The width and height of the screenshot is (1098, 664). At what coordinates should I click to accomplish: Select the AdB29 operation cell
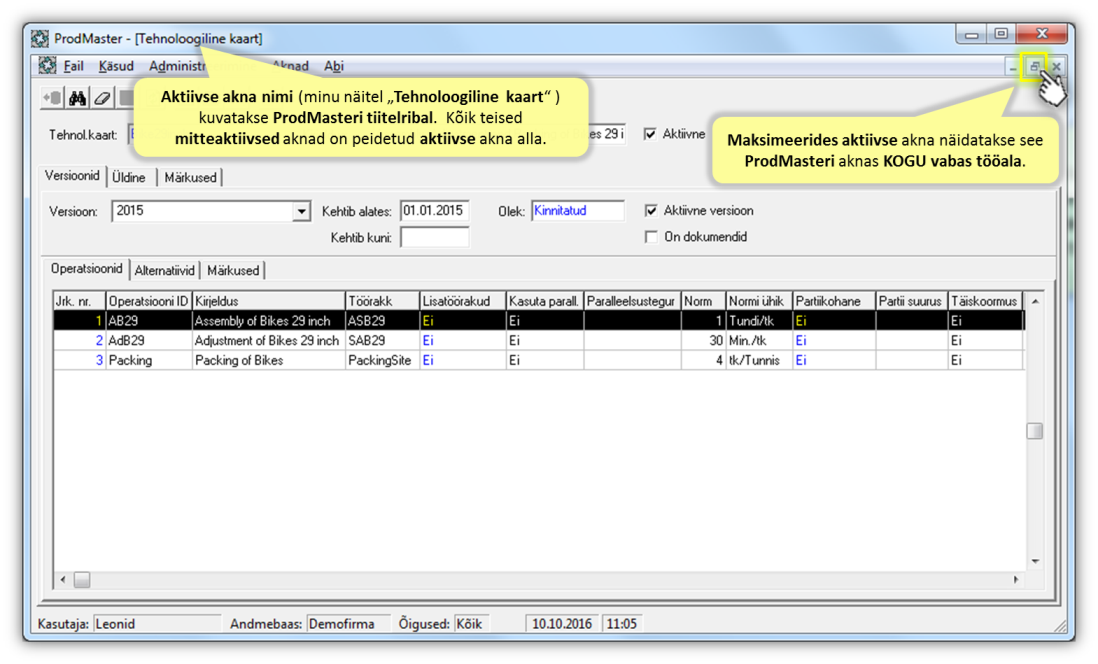click(x=148, y=340)
